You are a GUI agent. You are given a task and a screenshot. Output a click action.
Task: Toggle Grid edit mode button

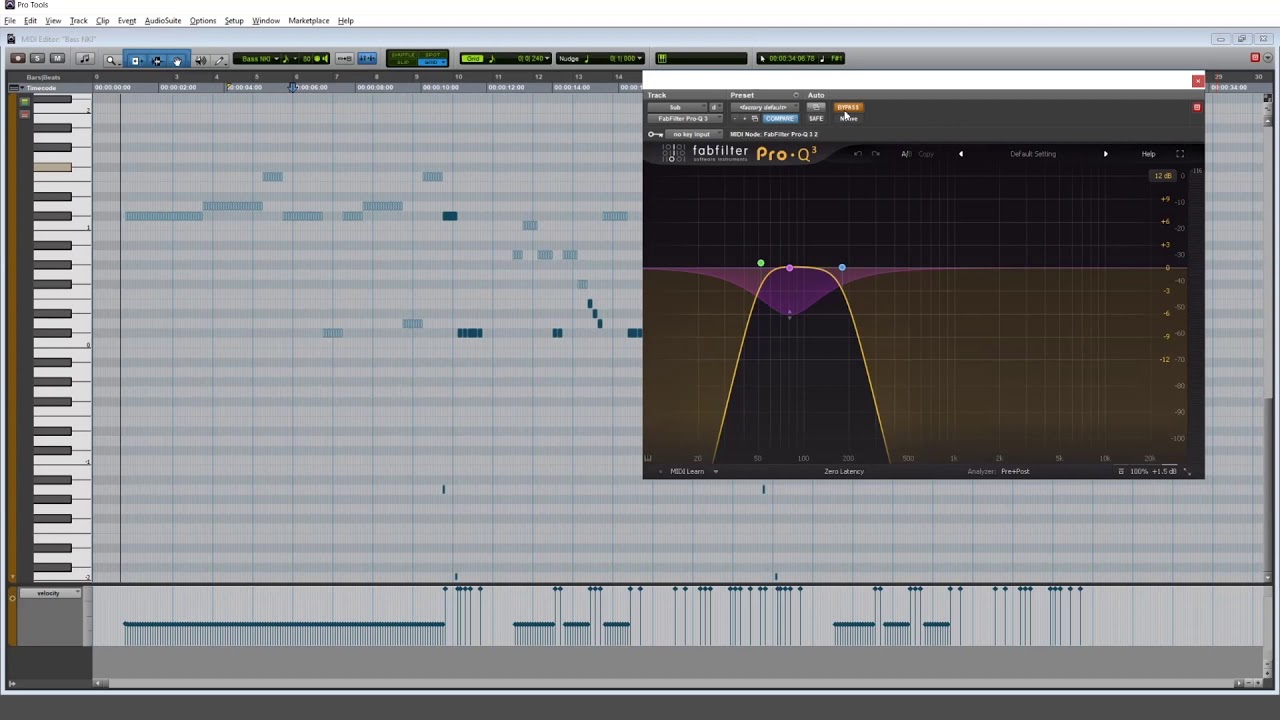(x=433, y=63)
